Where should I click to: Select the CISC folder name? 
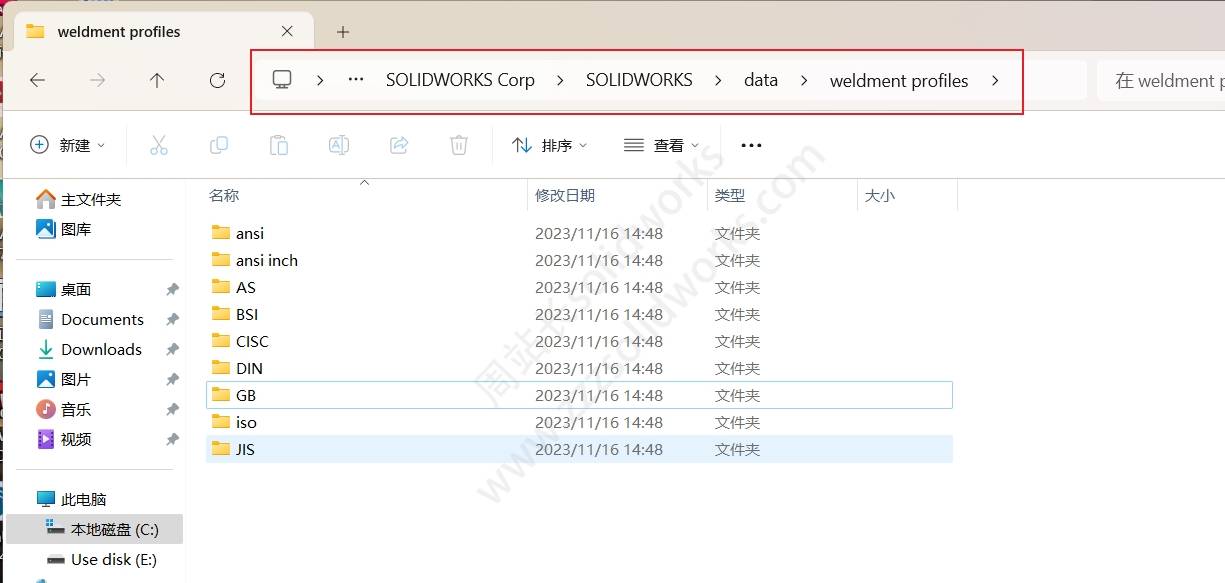[252, 341]
